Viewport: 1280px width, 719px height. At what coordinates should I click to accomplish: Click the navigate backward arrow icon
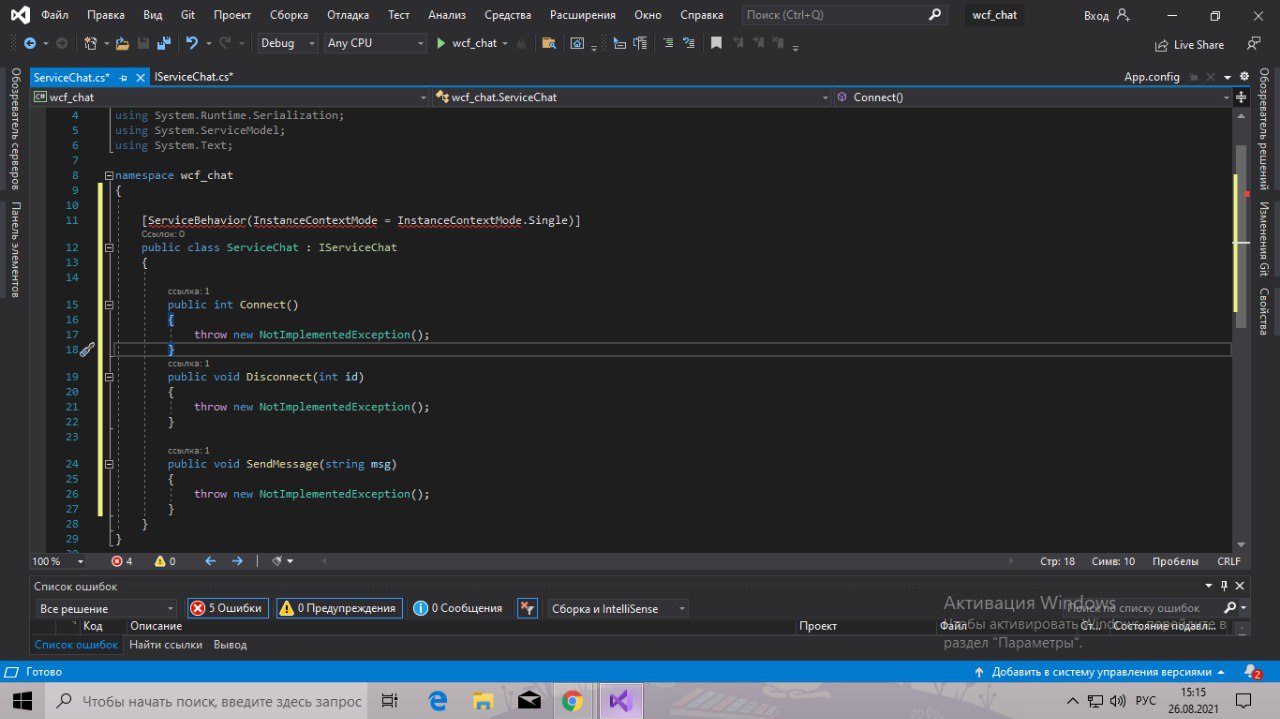coord(29,44)
